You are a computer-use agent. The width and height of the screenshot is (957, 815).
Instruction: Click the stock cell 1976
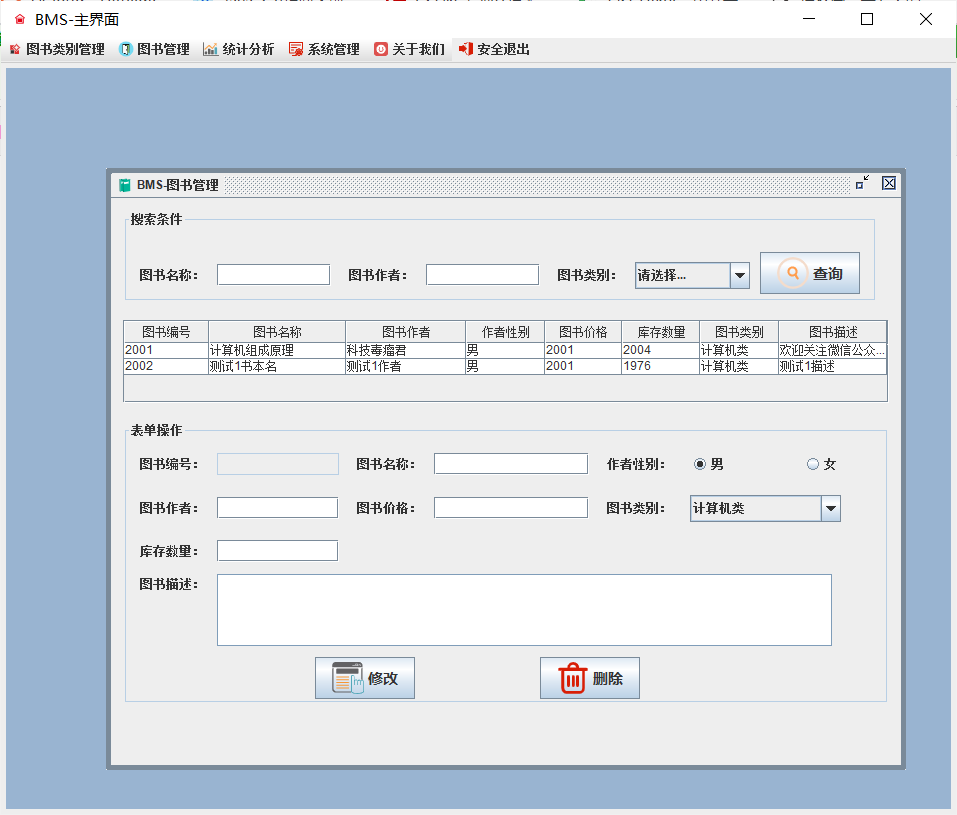coord(660,366)
